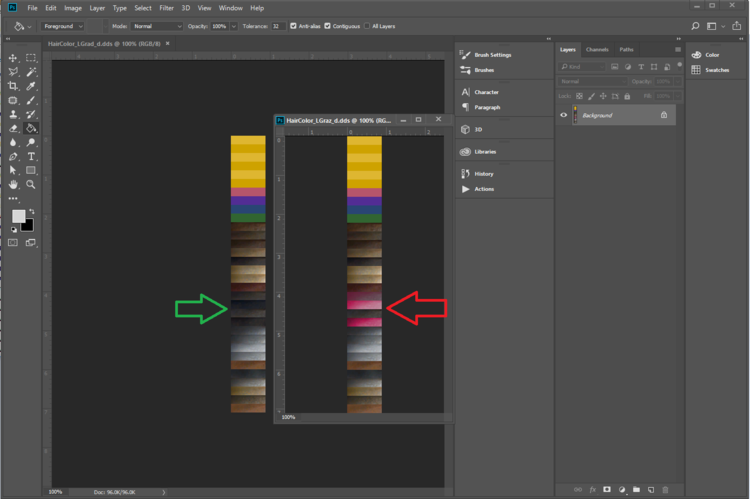750x499 pixels.
Task: Add a layer mask
Action: click(607, 489)
